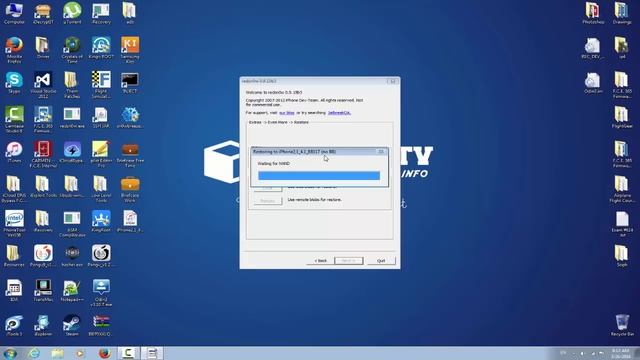640x360 pixels.
Task: Click the restore progress bar
Action: pyautogui.click(x=319, y=176)
